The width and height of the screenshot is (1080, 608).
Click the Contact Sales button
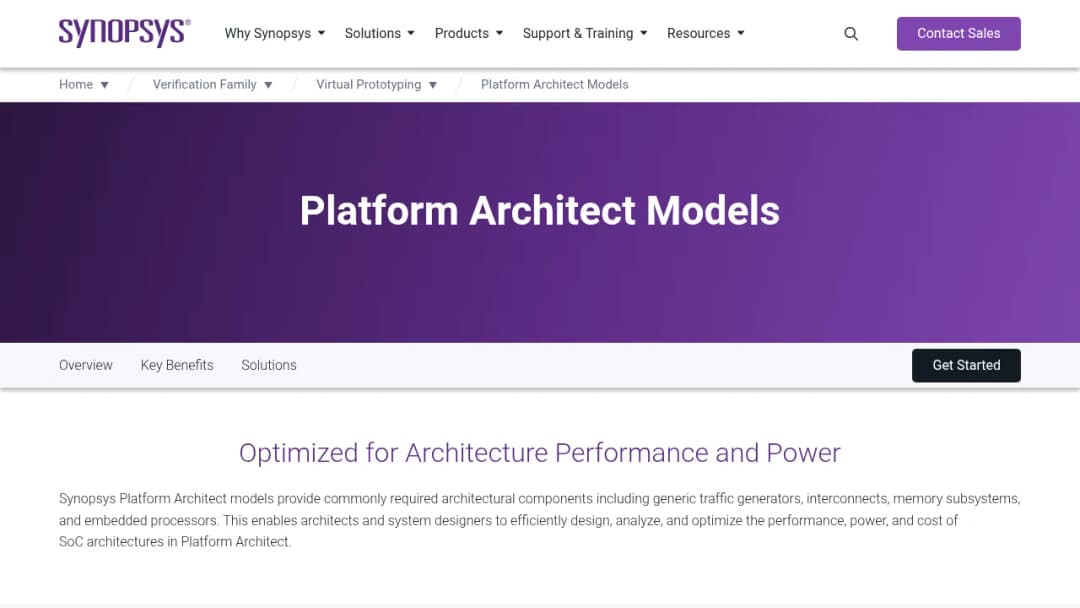pos(958,34)
